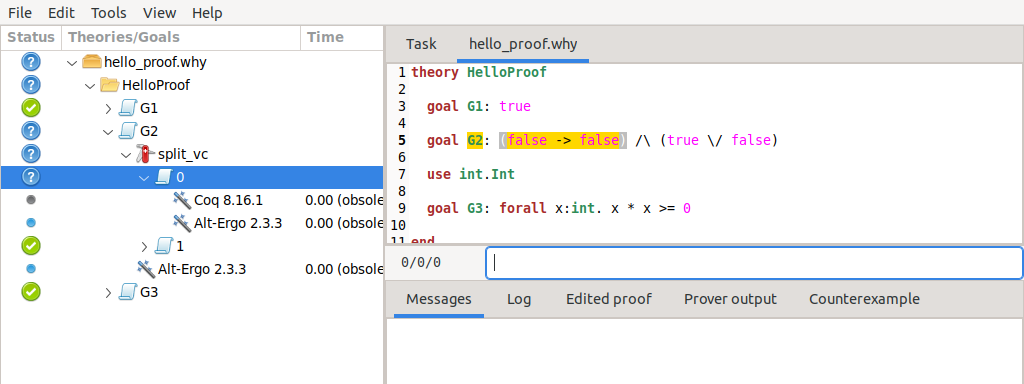Click the green valid checkmark for G3
1024x384 pixels.
tap(31, 292)
